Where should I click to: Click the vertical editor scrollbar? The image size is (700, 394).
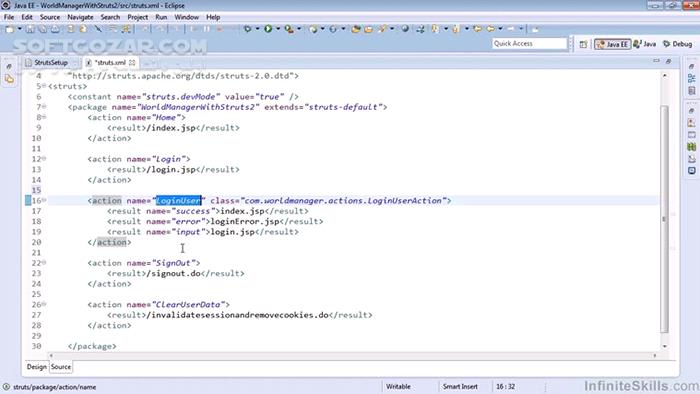(664, 219)
